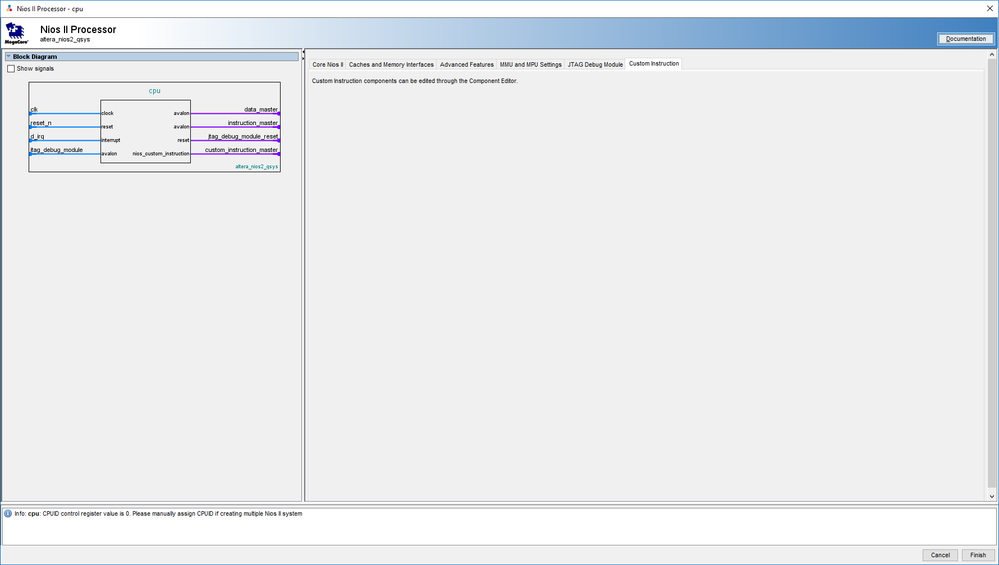Click the Custom Instruction components description text

coord(415,81)
